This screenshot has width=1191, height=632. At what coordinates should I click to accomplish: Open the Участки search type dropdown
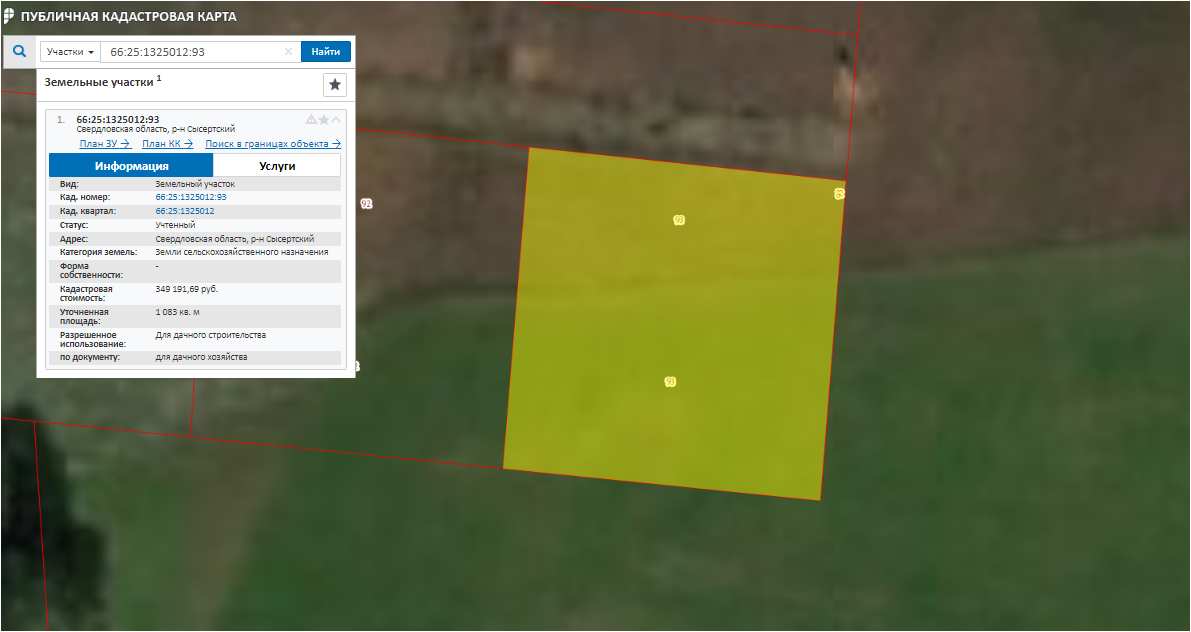70,52
